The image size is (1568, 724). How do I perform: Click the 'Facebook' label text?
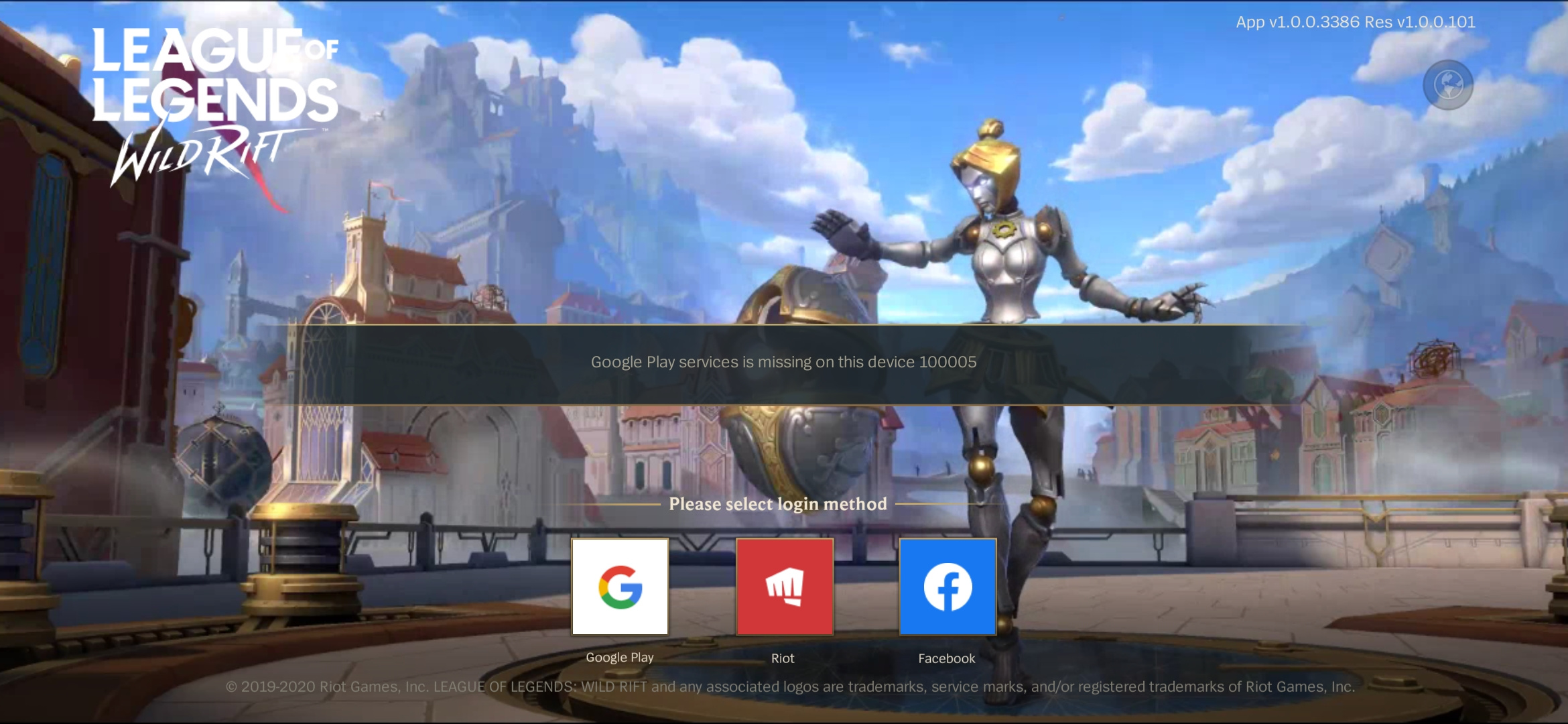click(x=947, y=658)
